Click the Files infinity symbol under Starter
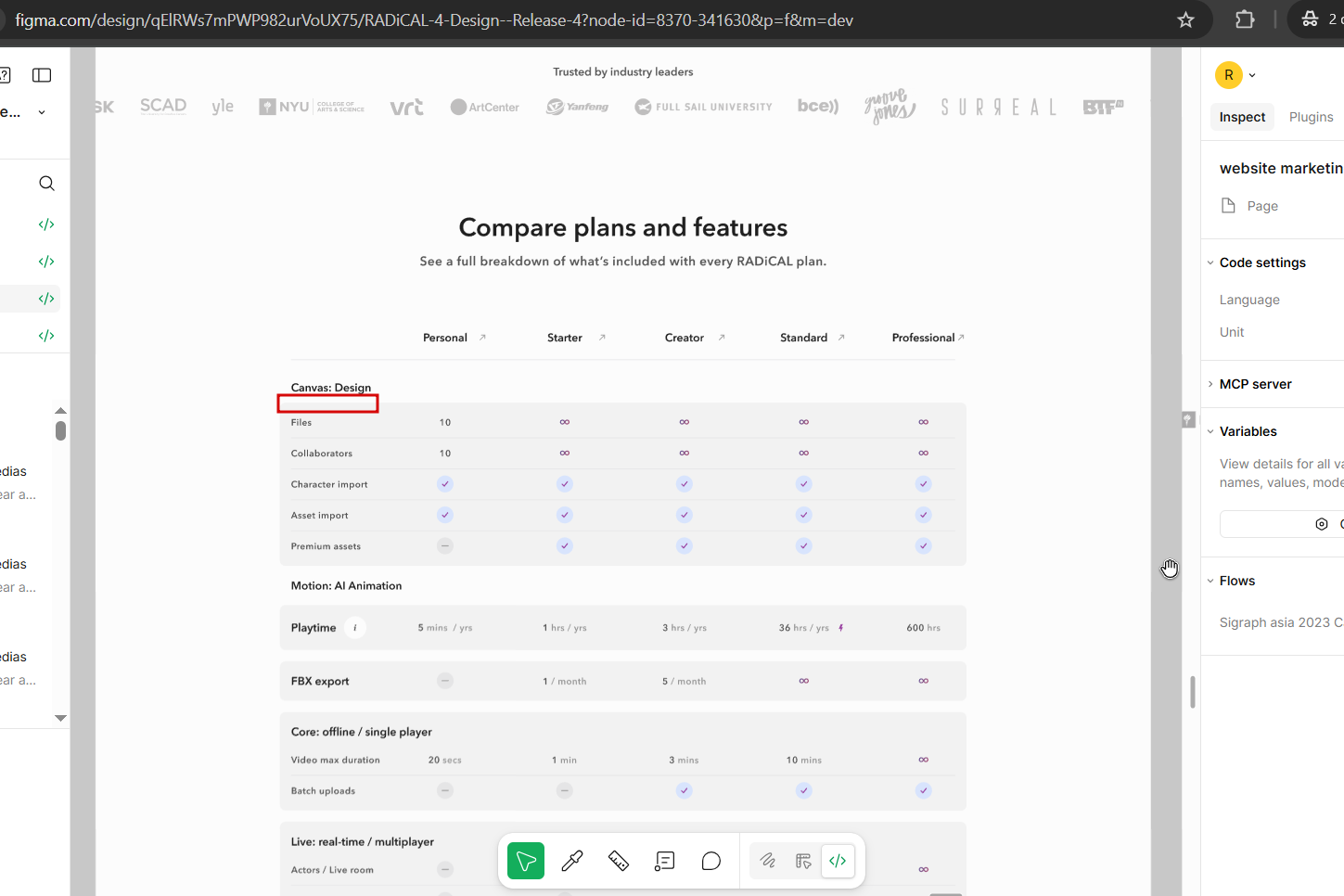This screenshot has width=1344, height=896. [565, 422]
